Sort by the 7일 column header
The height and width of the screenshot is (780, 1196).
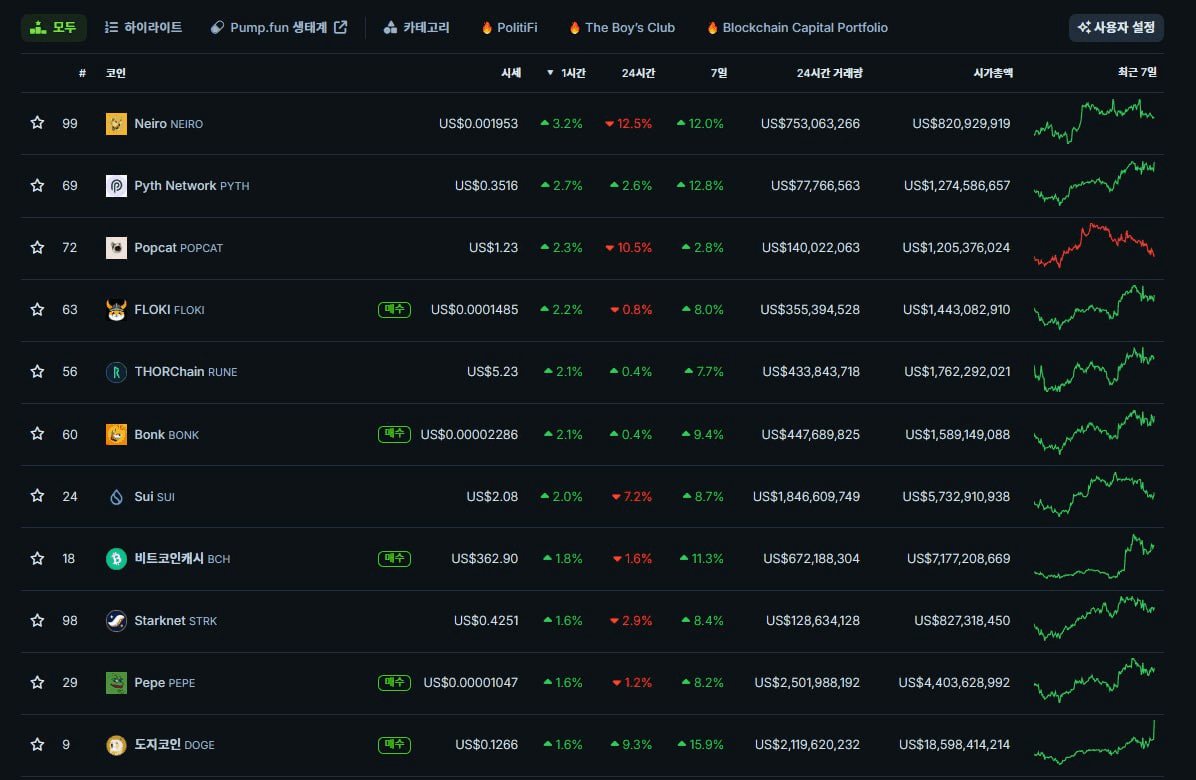(719, 73)
